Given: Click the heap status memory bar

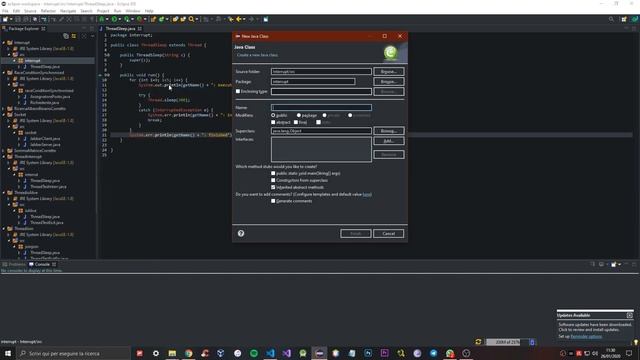Looking at the screenshot, I should (x=507, y=342).
